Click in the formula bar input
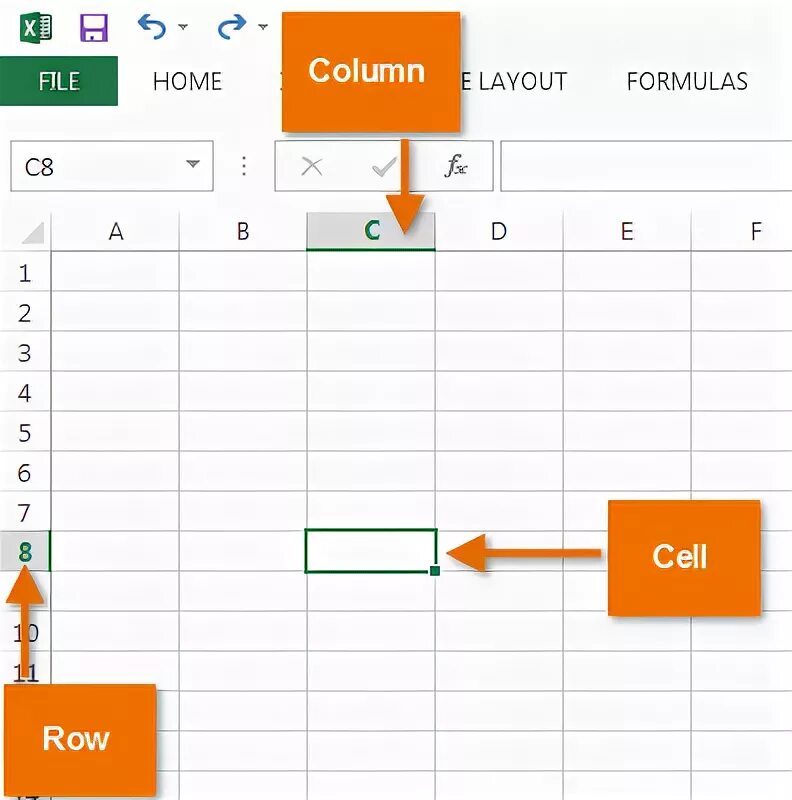 coord(646,166)
